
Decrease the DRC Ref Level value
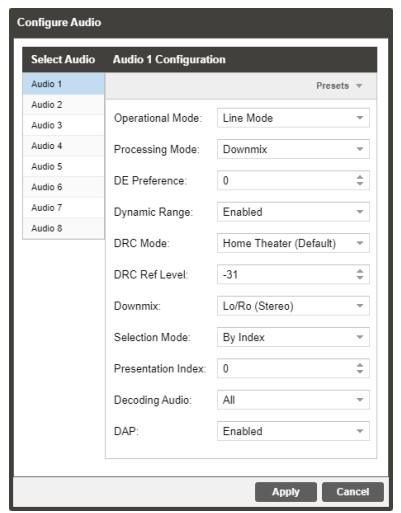tap(359, 278)
